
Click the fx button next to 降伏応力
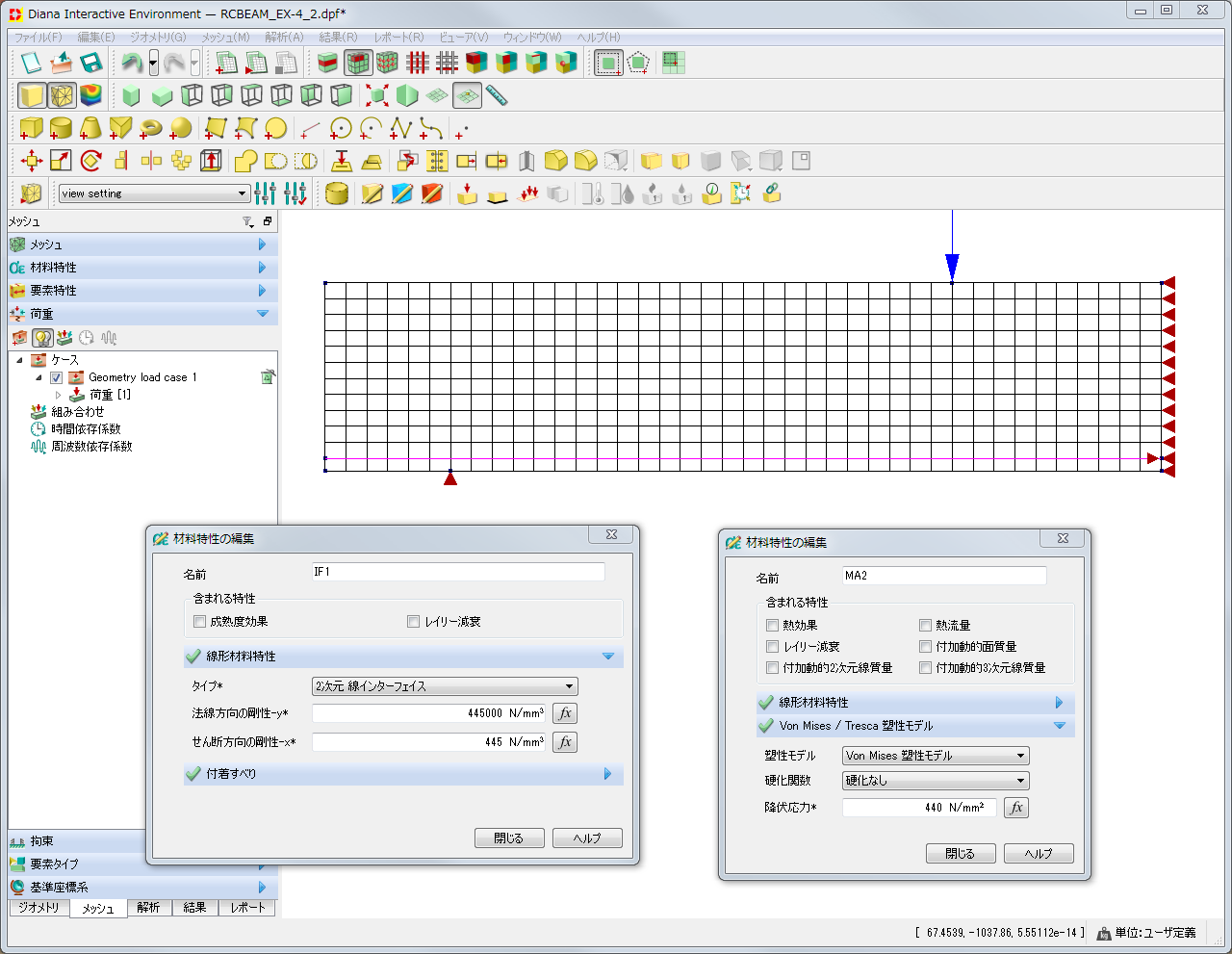coord(1016,808)
